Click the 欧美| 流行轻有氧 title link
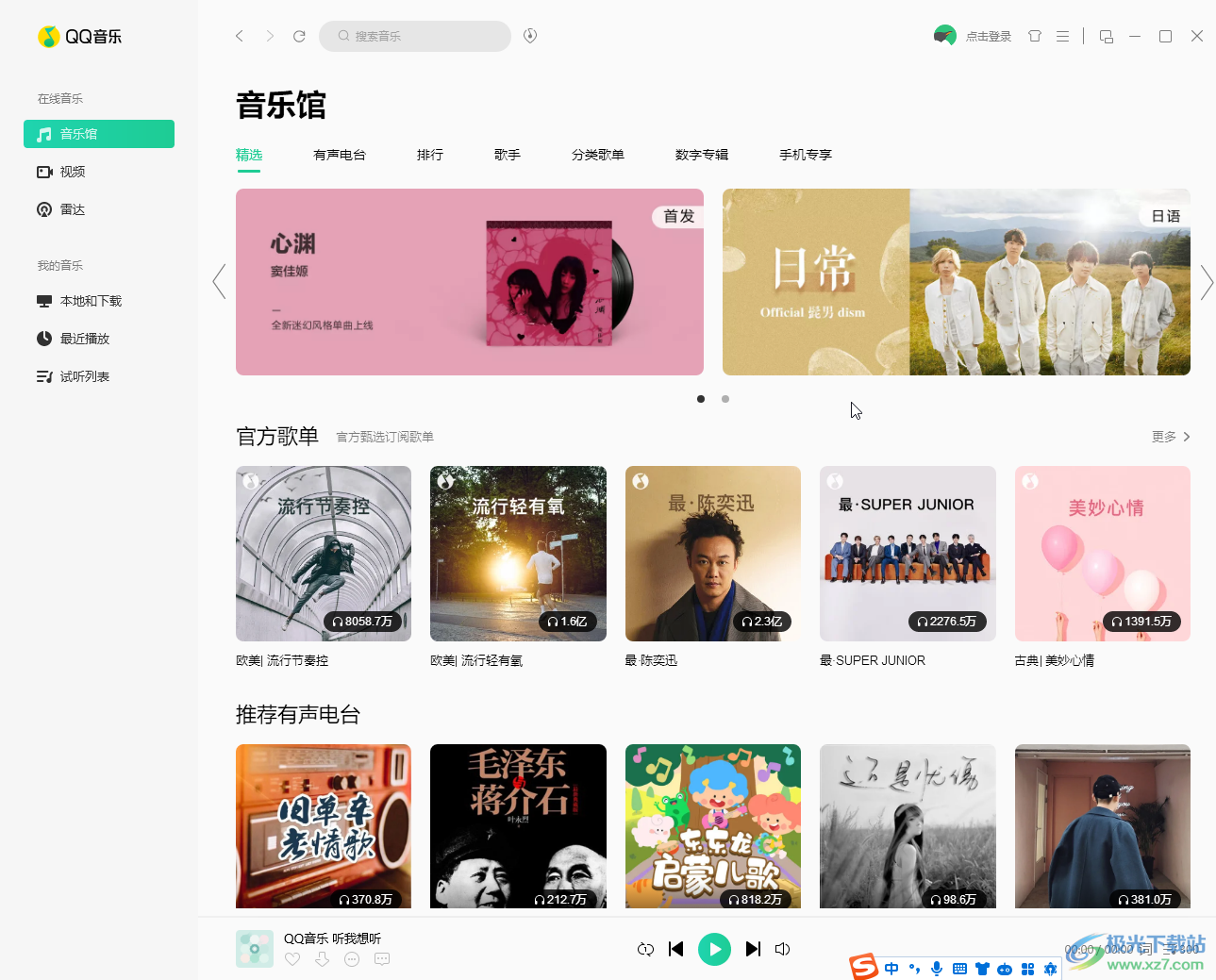The image size is (1216, 980). pos(476,660)
